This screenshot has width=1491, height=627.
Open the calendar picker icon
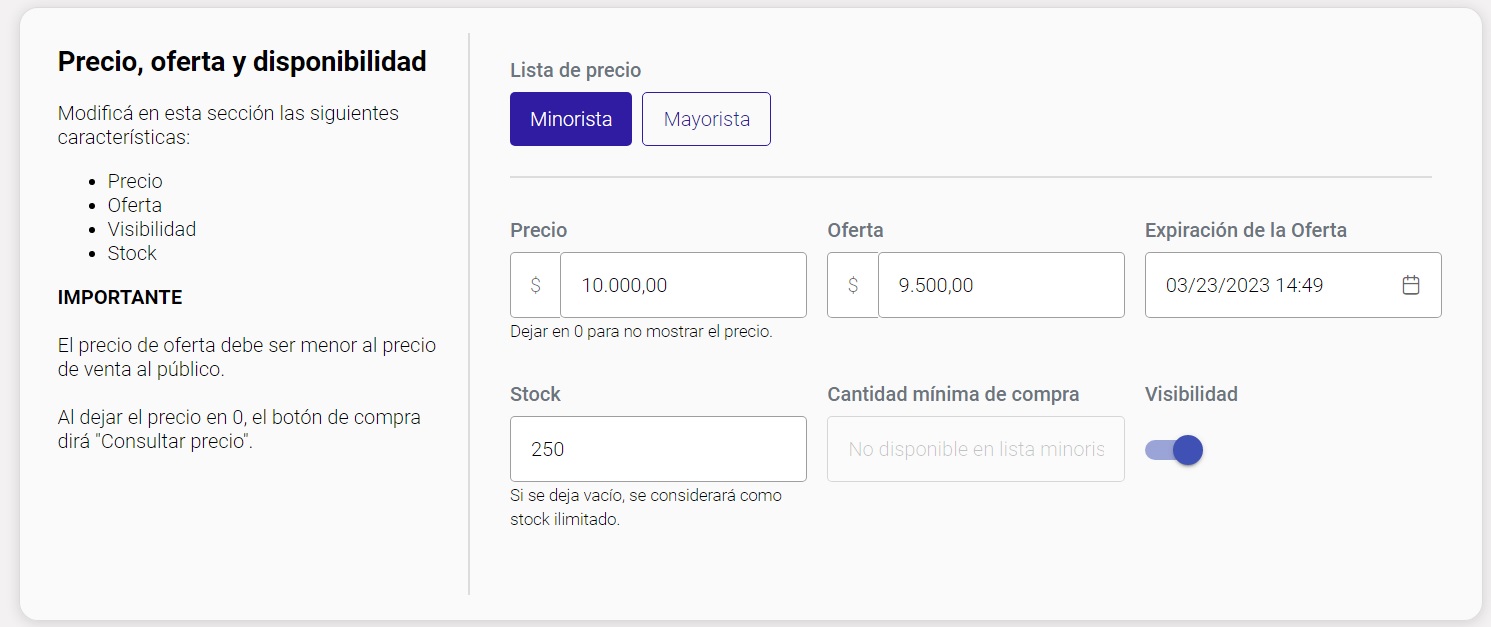click(1411, 285)
